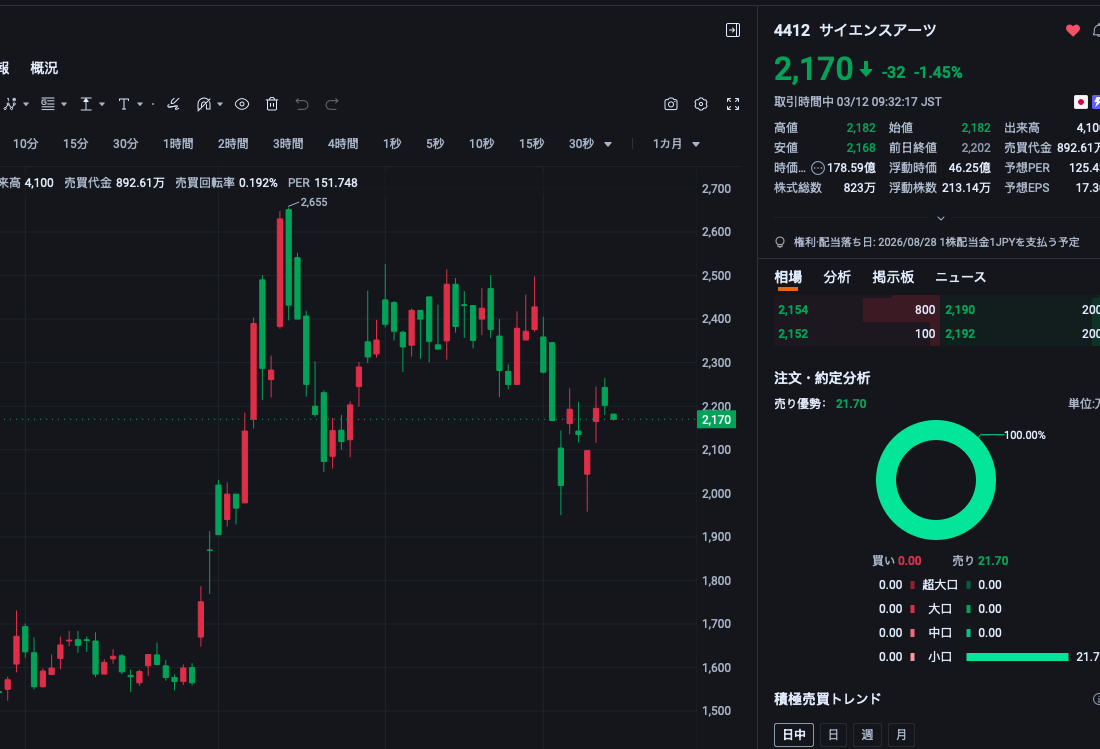Select the 1時間 timeframe button
The image size is (1100, 749).
click(x=178, y=144)
